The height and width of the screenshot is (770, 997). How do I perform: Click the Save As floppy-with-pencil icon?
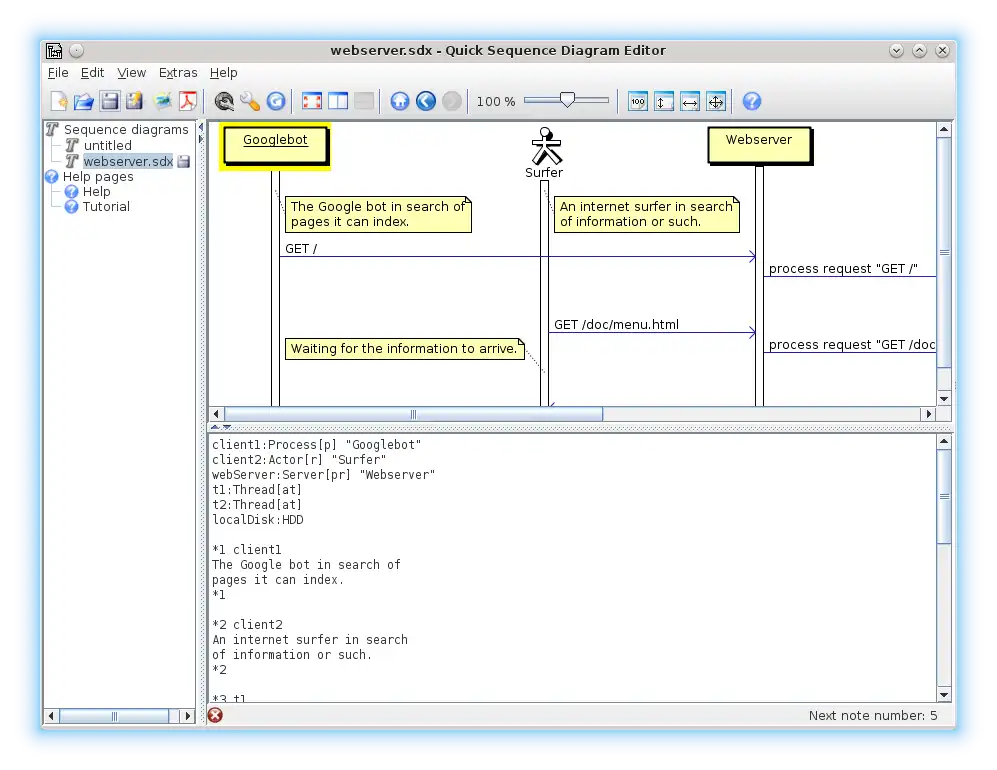[x=134, y=102]
